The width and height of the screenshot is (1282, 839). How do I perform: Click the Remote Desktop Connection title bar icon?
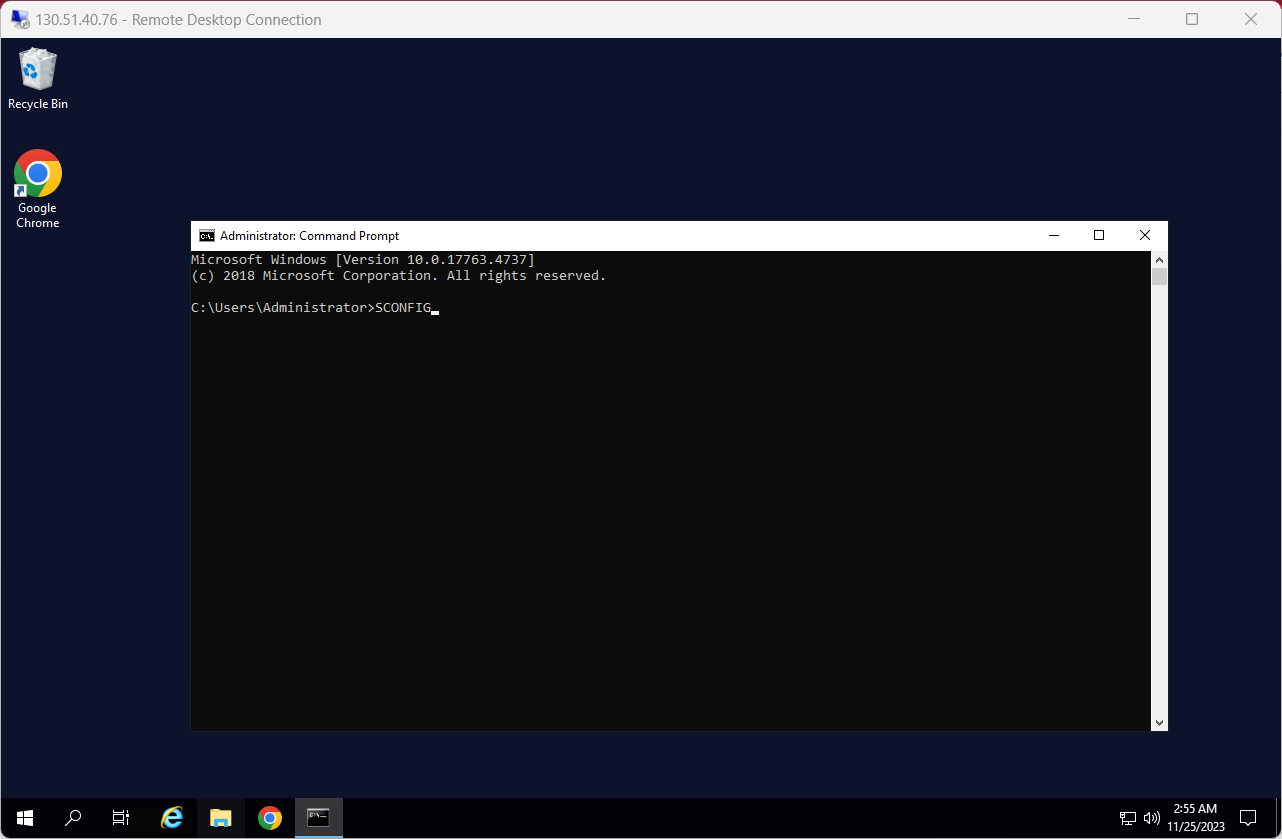(20, 19)
